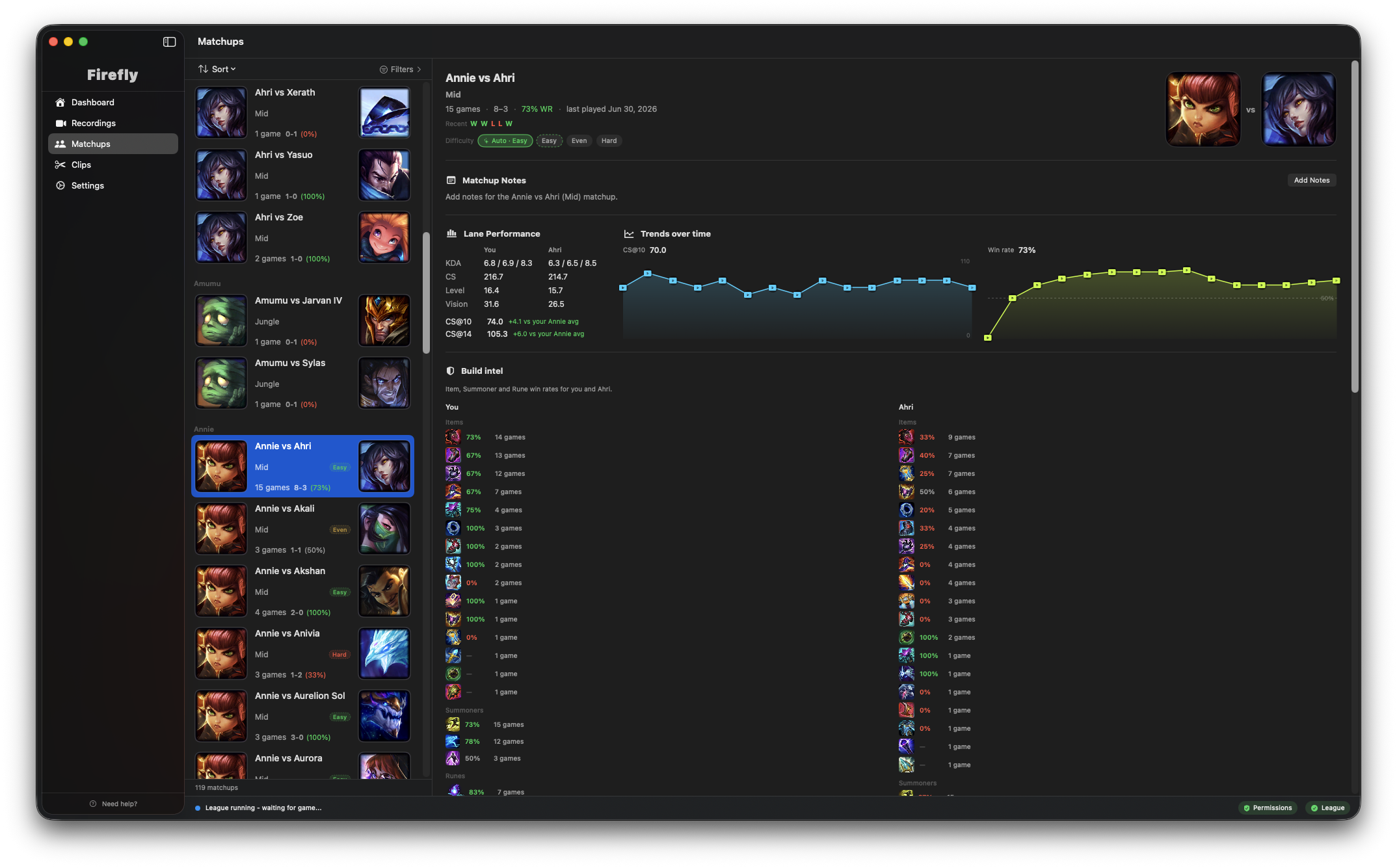Click the large Annie portrait in header
The height and width of the screenshot is (868, 1397).
(x=1203, y=109)
